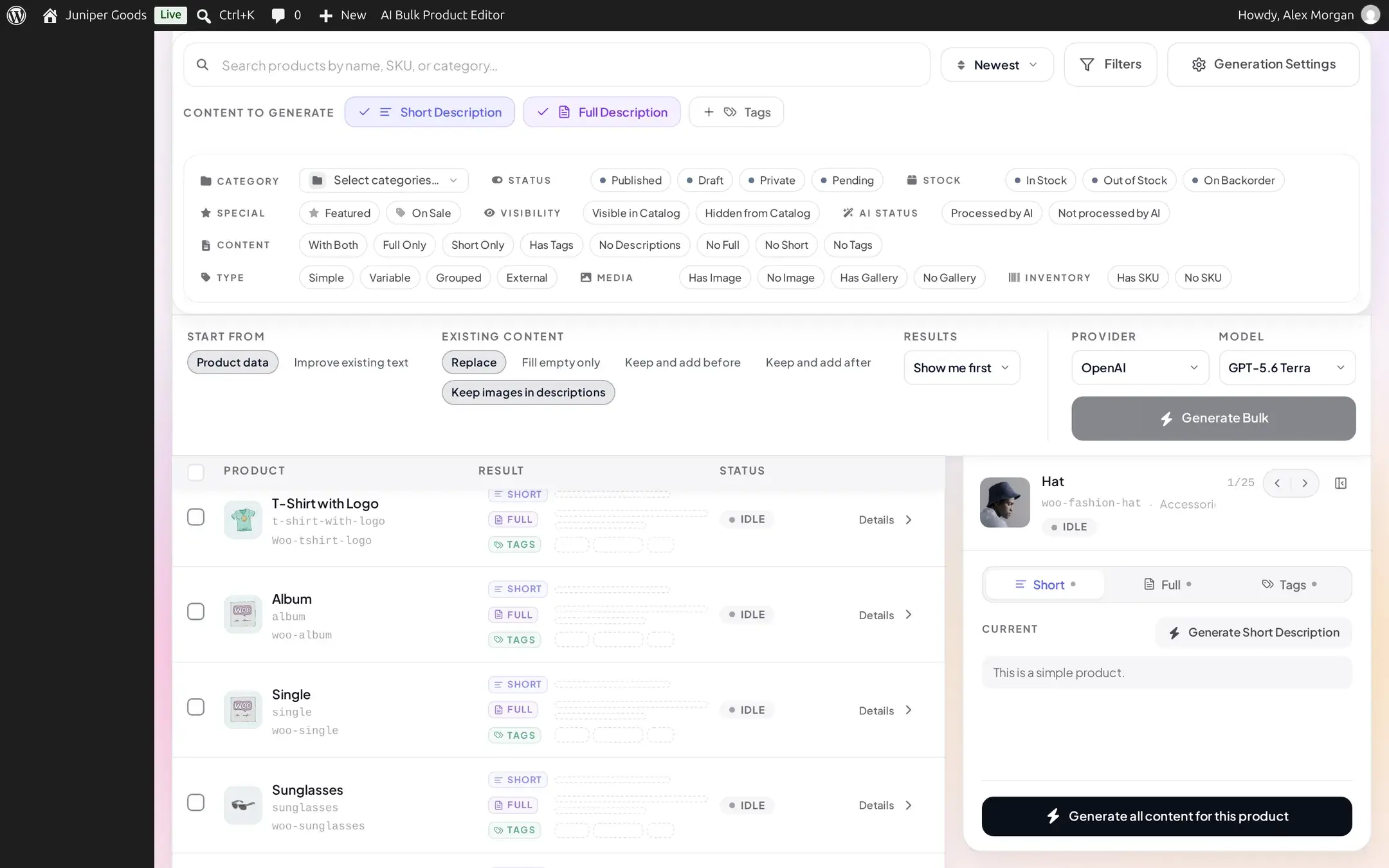1389x868 pixels.
Task: Collapse the side panel layout icon
Action: (x=1341, y=483)
